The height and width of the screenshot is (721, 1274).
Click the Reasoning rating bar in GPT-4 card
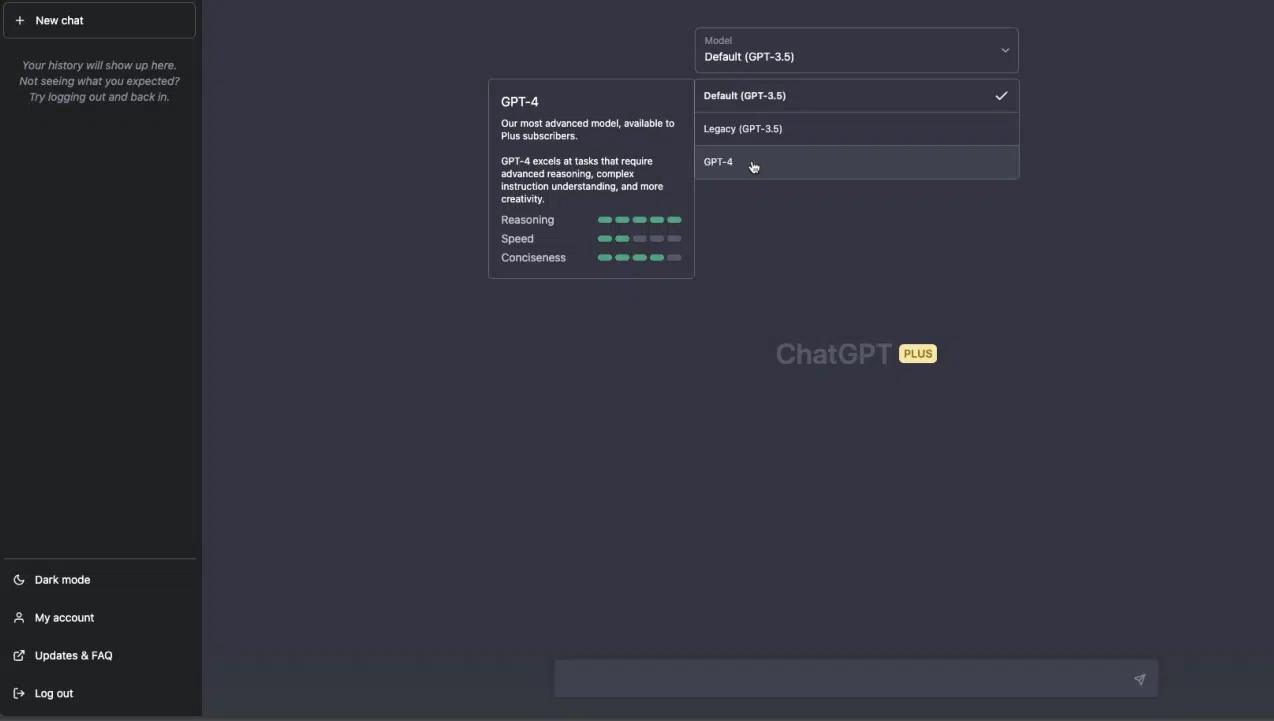(639, 220)
